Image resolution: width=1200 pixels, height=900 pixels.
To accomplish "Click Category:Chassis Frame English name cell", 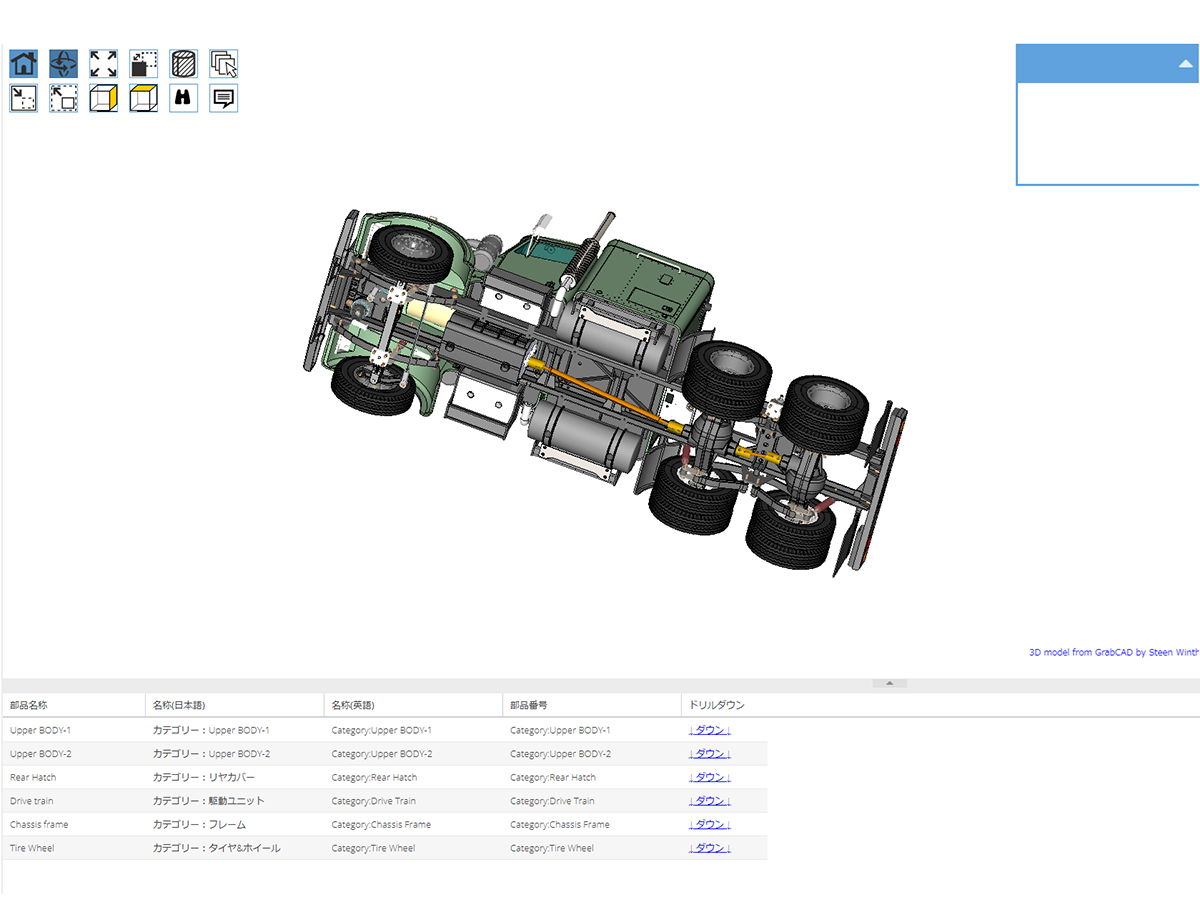I will [x=414, y=824].
